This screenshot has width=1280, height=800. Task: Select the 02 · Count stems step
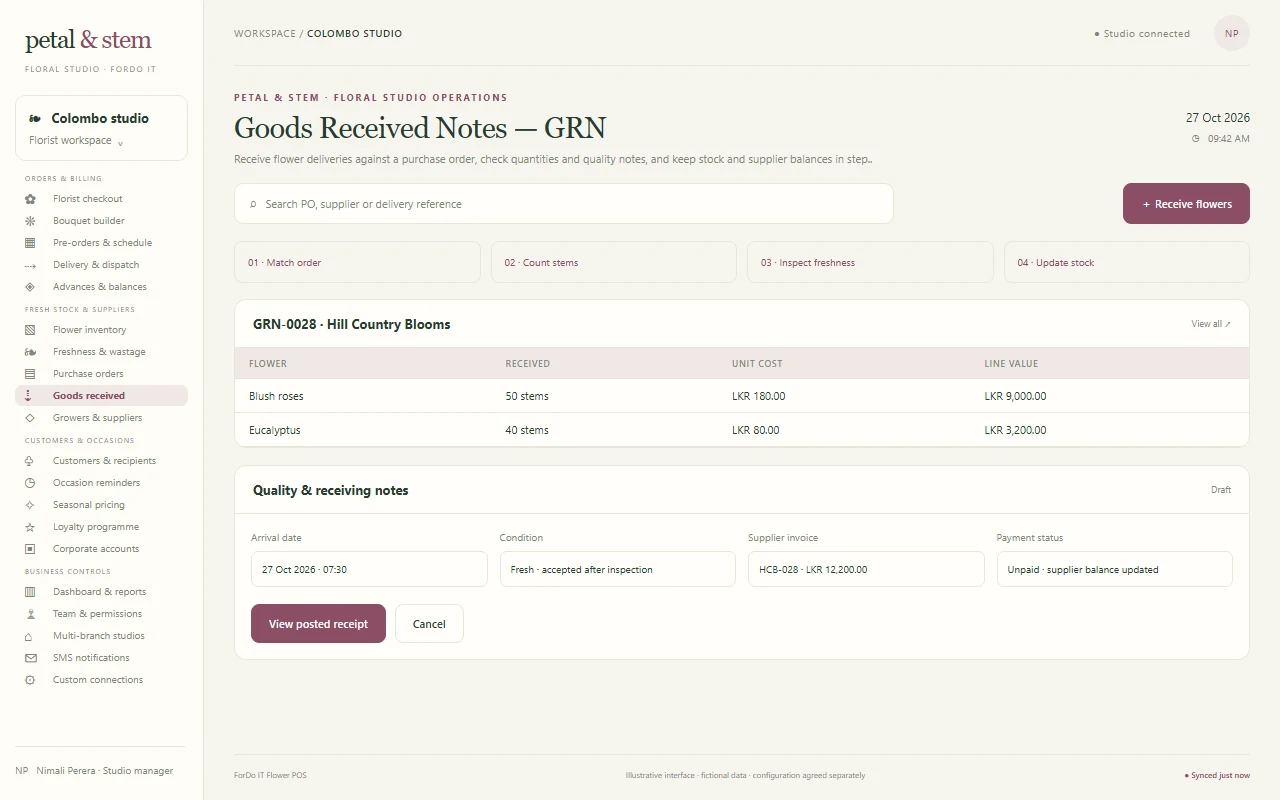click(614, 262)
